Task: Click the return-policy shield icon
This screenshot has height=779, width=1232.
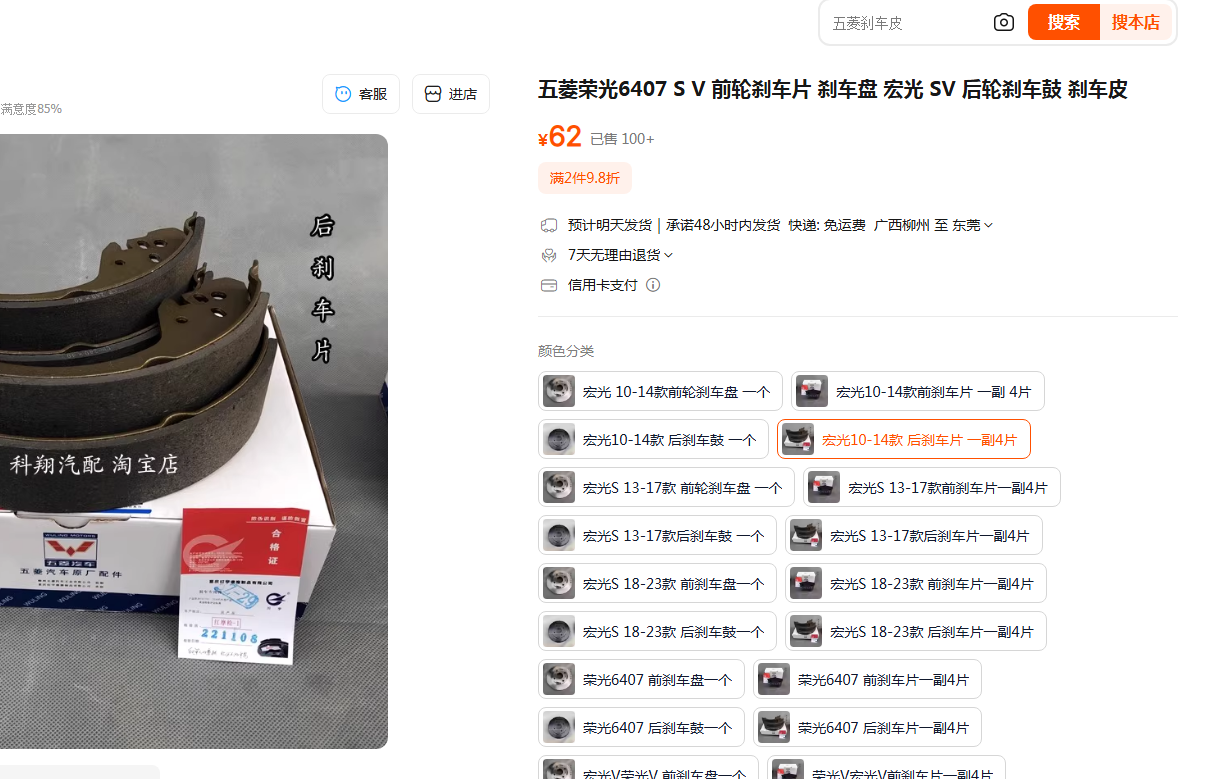Action: 548,255
